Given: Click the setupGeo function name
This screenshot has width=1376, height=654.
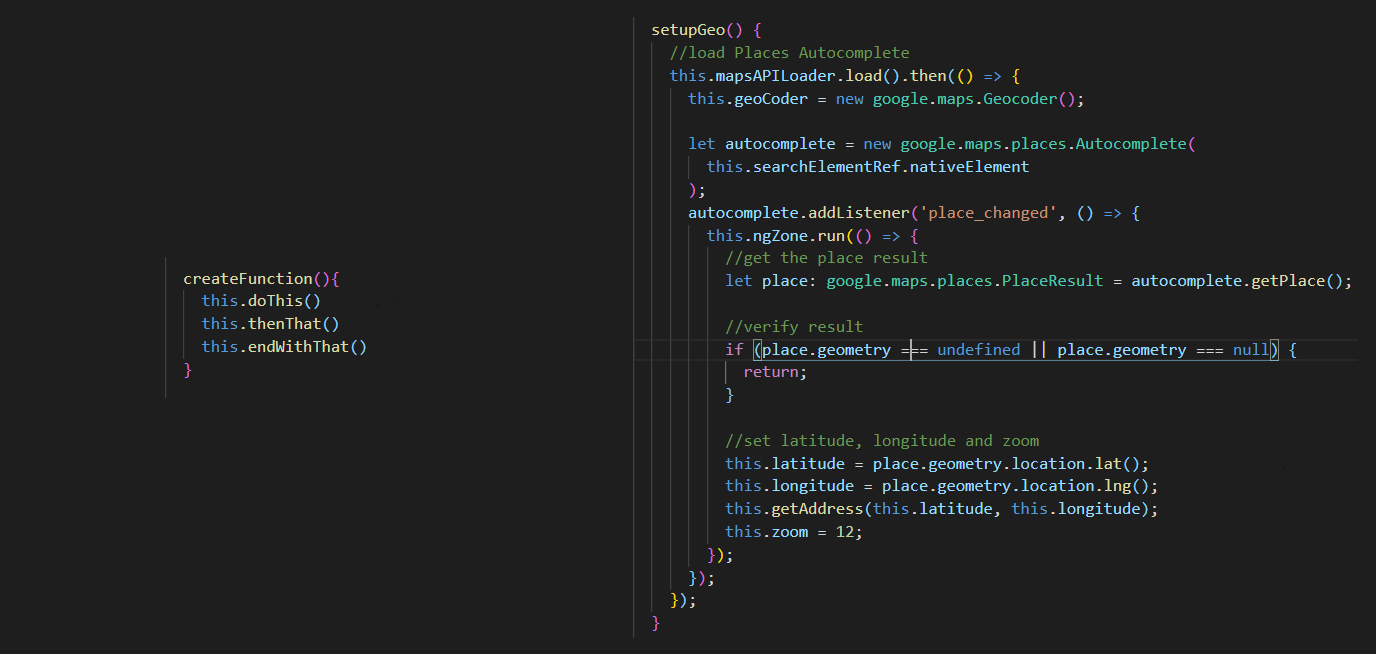Looking at the screenshot, I should click(688, 29).
